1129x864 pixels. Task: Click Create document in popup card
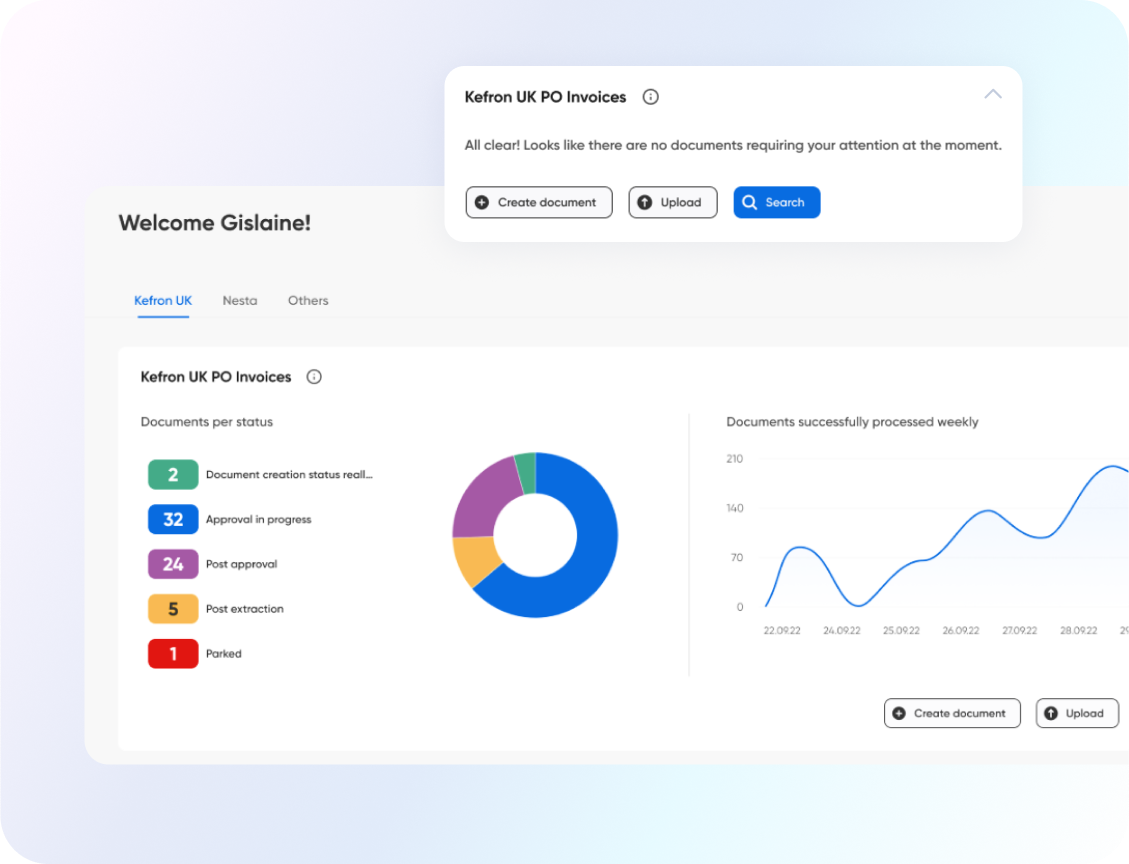pyautogui.click(x=539, y=202)
